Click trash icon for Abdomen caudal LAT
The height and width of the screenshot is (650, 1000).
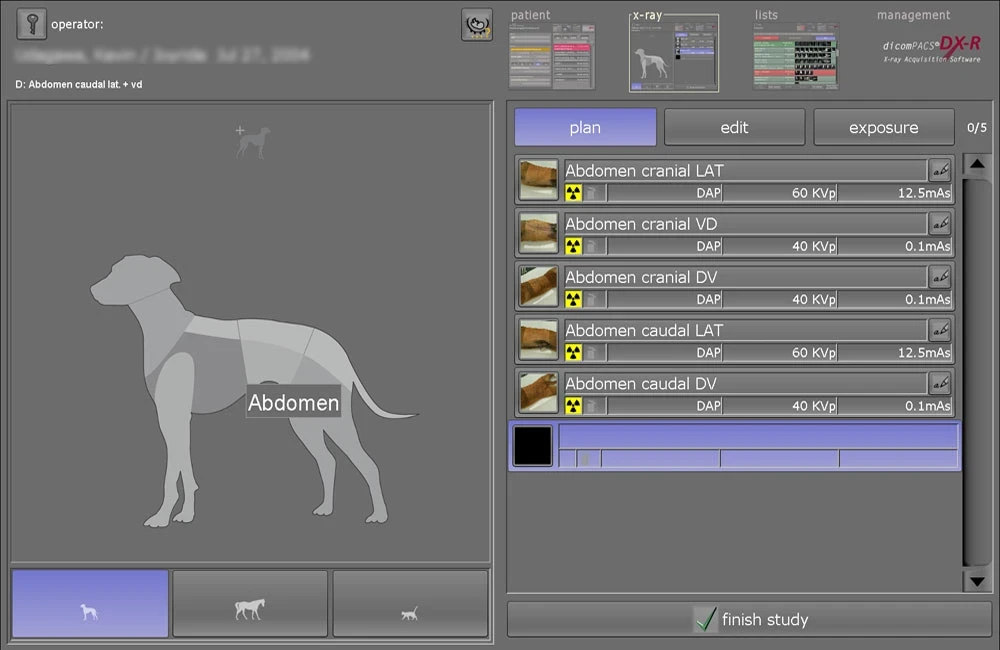(x=593, y=352)
